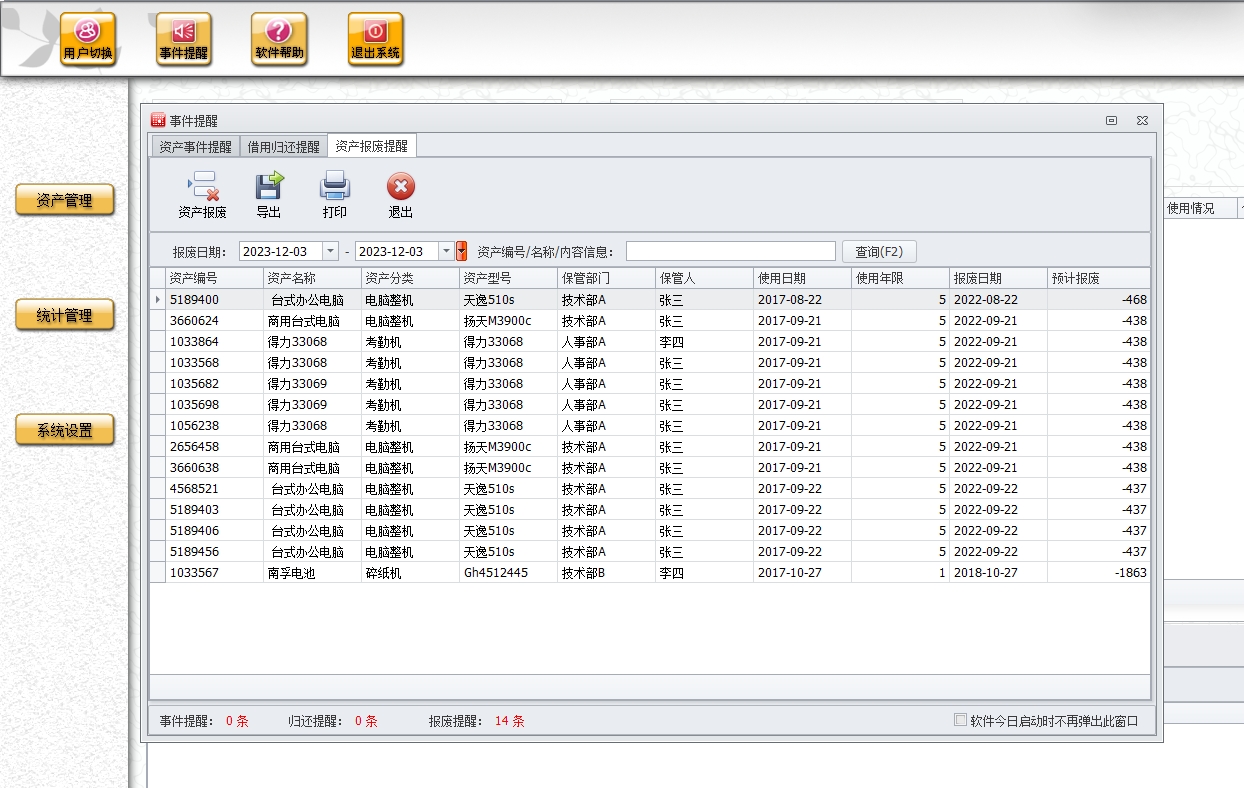Export data with the 导出 icon
Screen dimensions: 1244x788
tap(269, 194)
